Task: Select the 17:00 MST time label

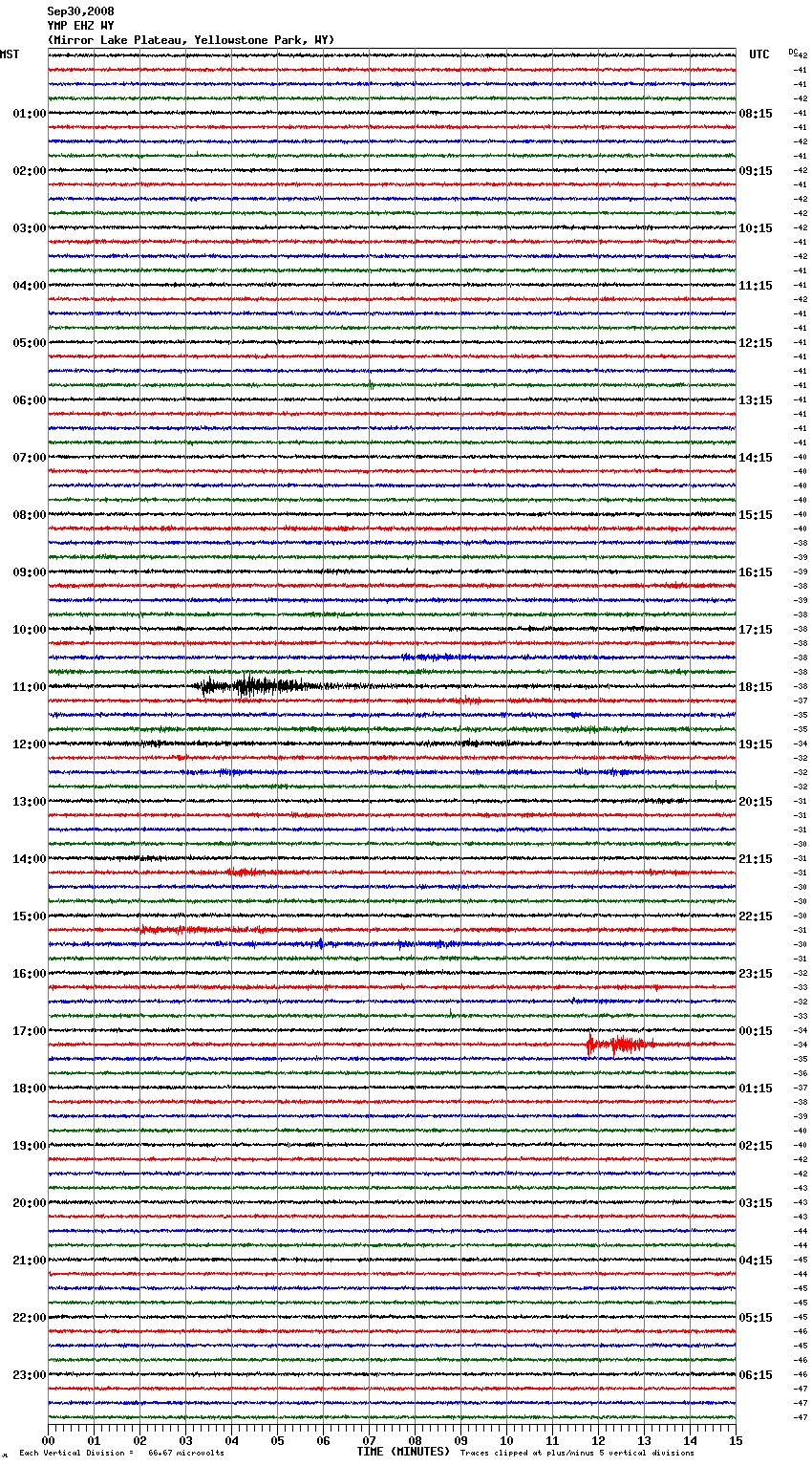Action: pos(30,1031)
